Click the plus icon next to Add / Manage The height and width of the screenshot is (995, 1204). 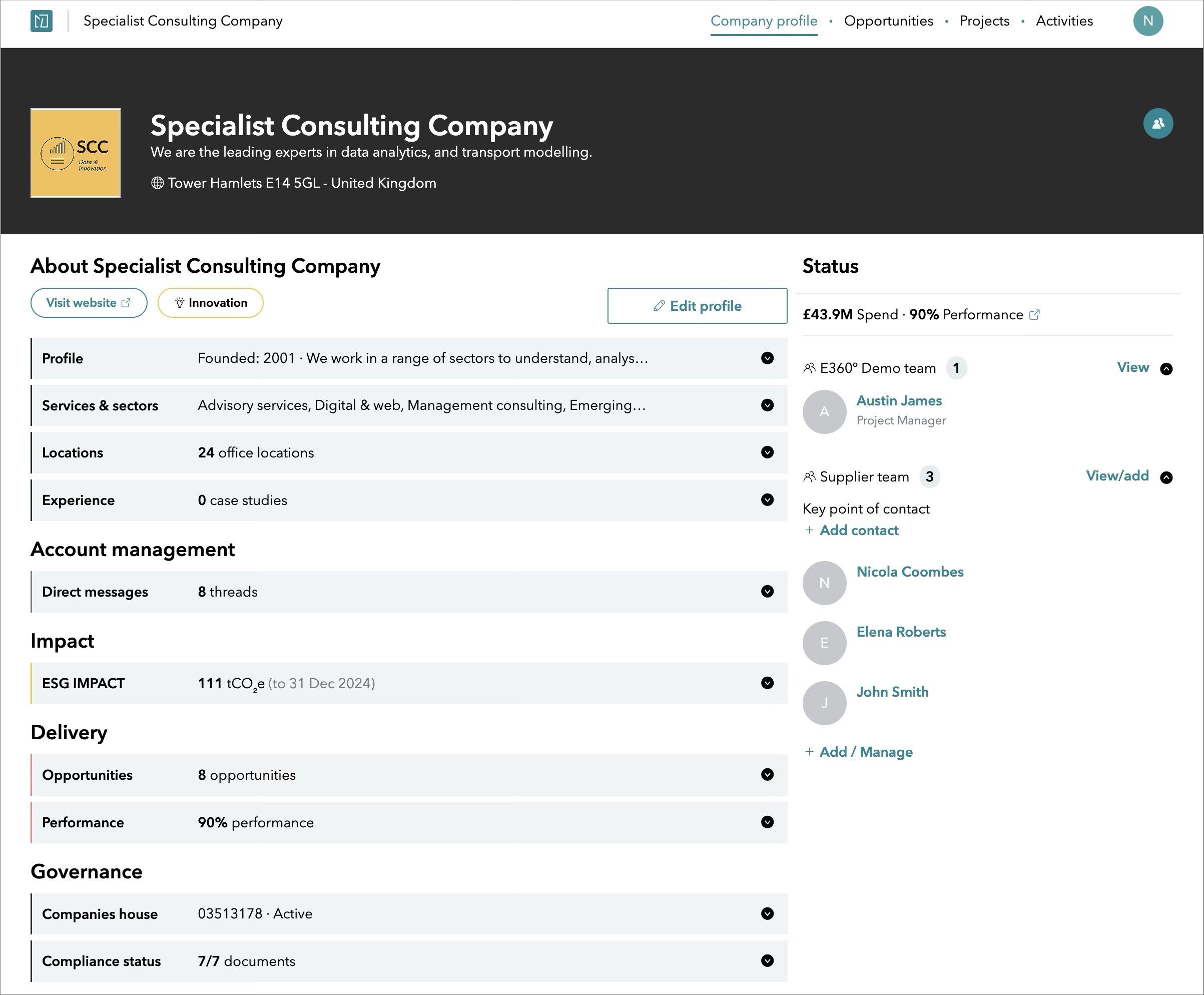coord(809,751)
